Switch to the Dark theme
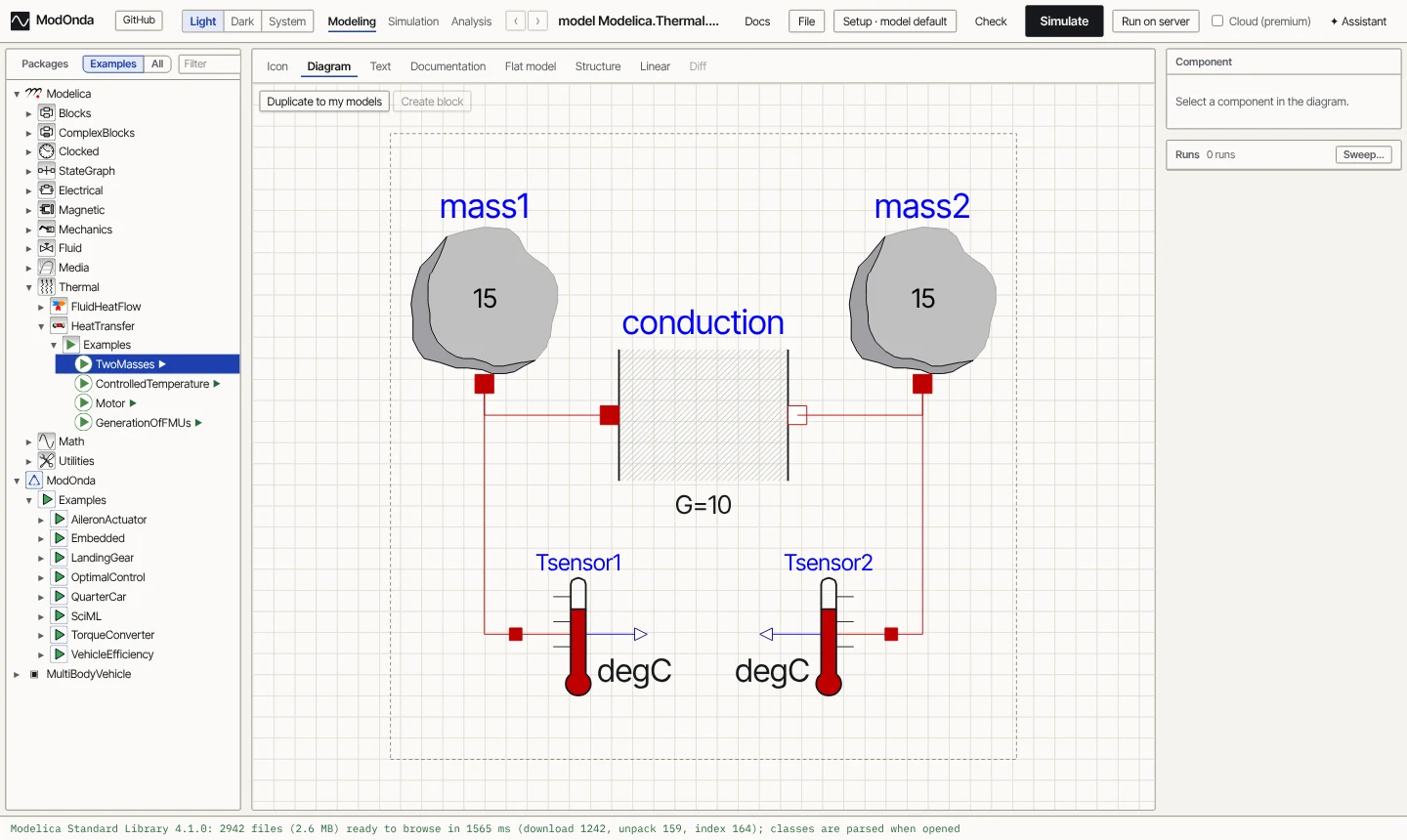 (x=242, y=21)
